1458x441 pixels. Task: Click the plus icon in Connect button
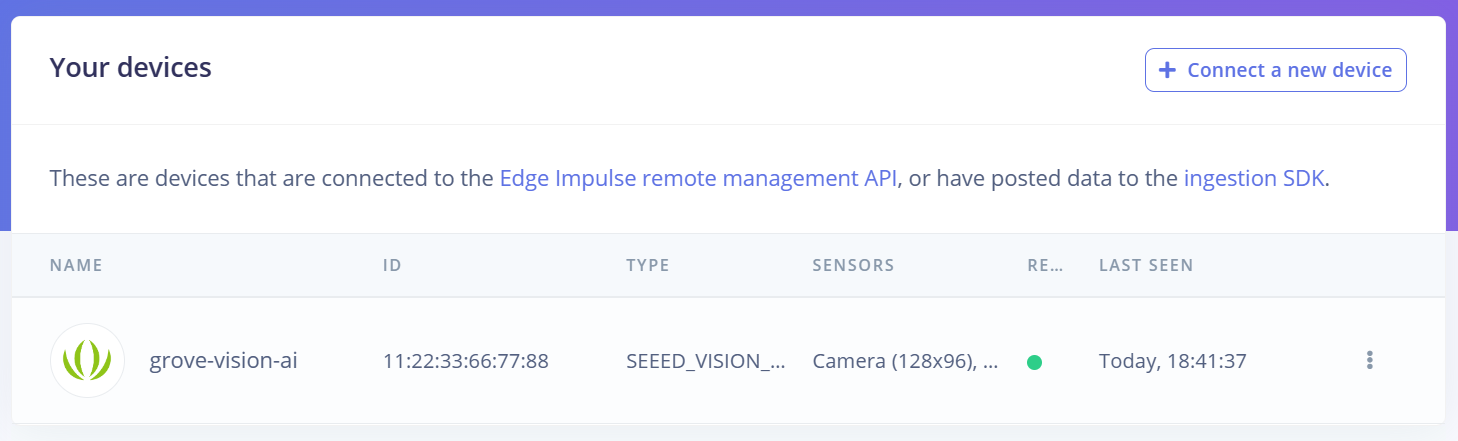click(x=1166, y=70)
